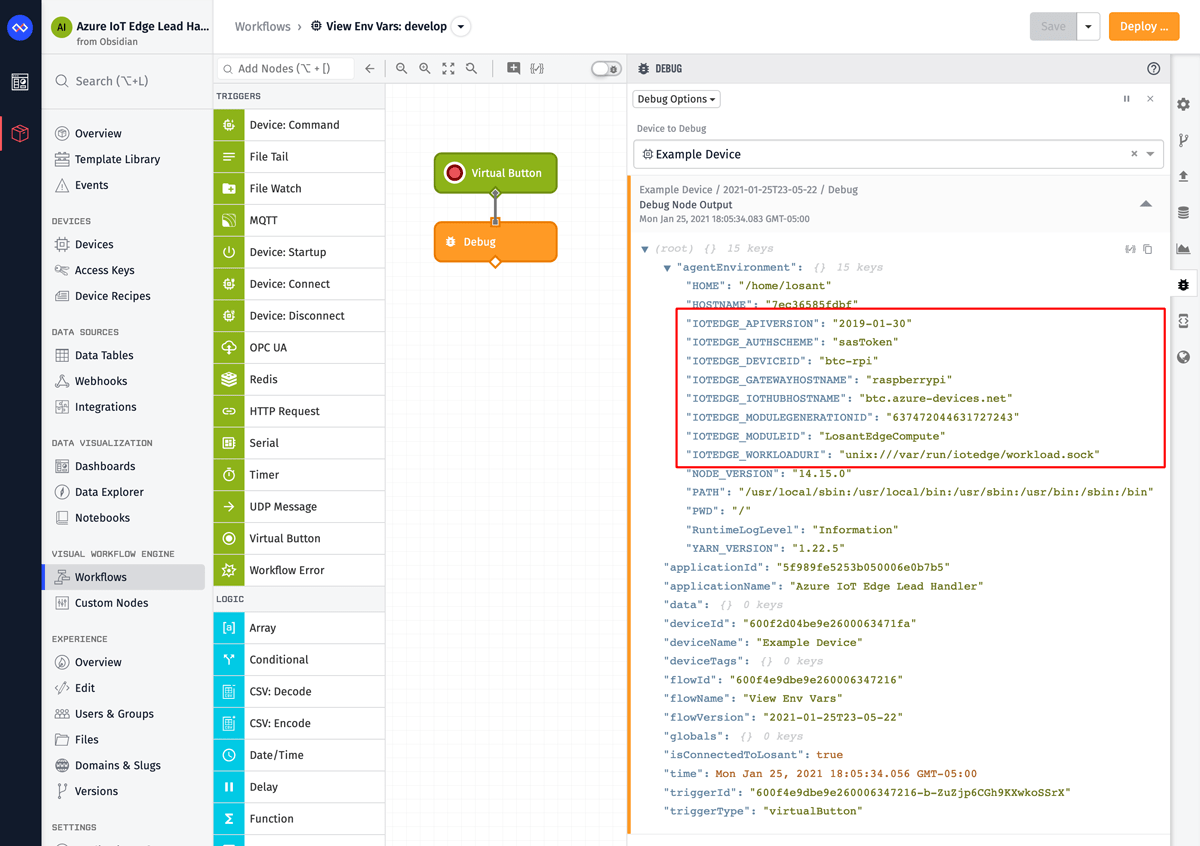Open the deploy upload icon tab
Viewport: 1200px width, 846px height.
[1184, 177]
